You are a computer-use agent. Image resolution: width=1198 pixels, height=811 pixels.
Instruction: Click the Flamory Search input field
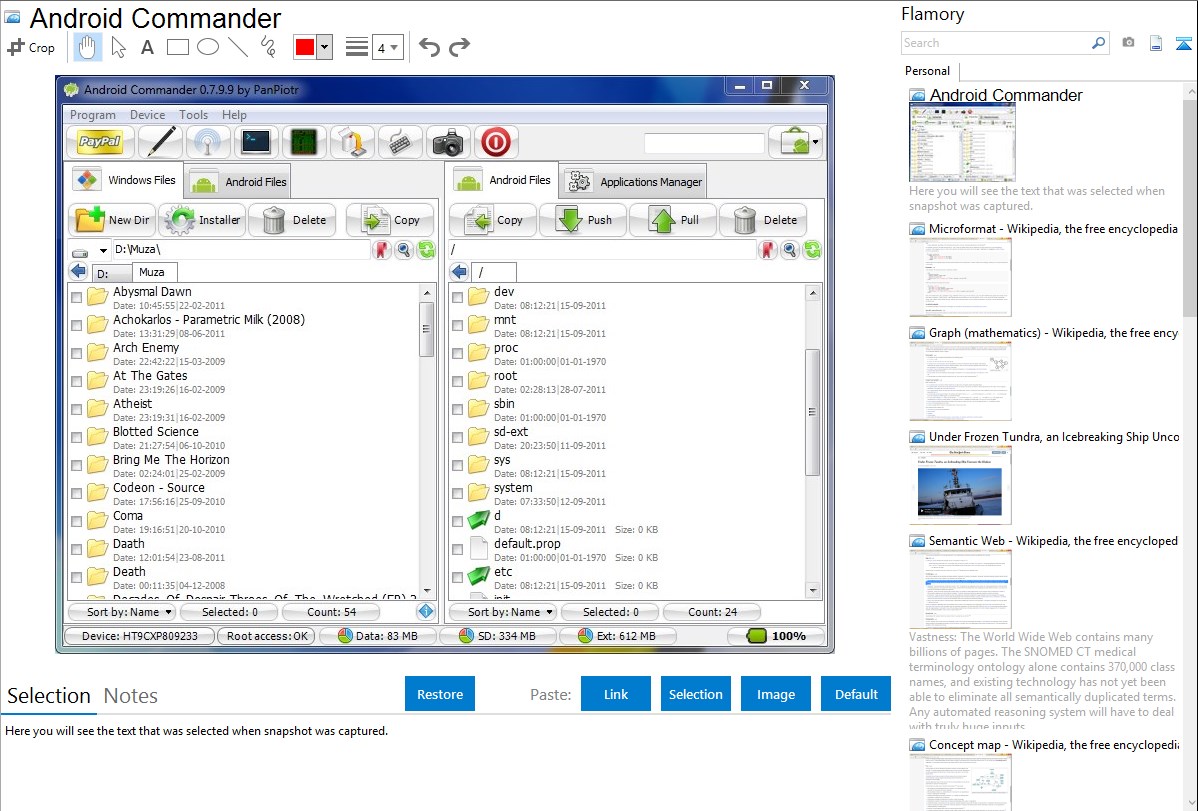pyautogui.click(x=996, y=43)
